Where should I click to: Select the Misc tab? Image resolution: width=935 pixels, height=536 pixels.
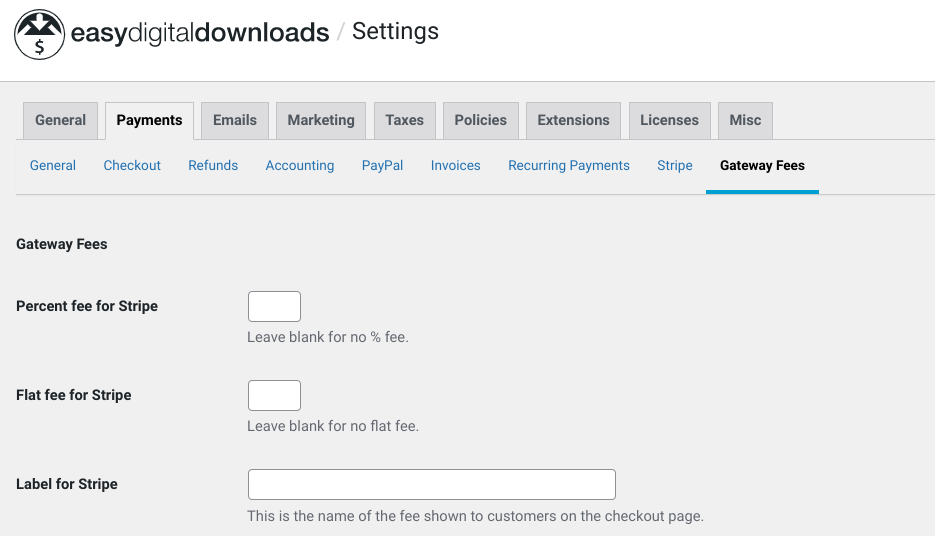[x=745, y=120]
